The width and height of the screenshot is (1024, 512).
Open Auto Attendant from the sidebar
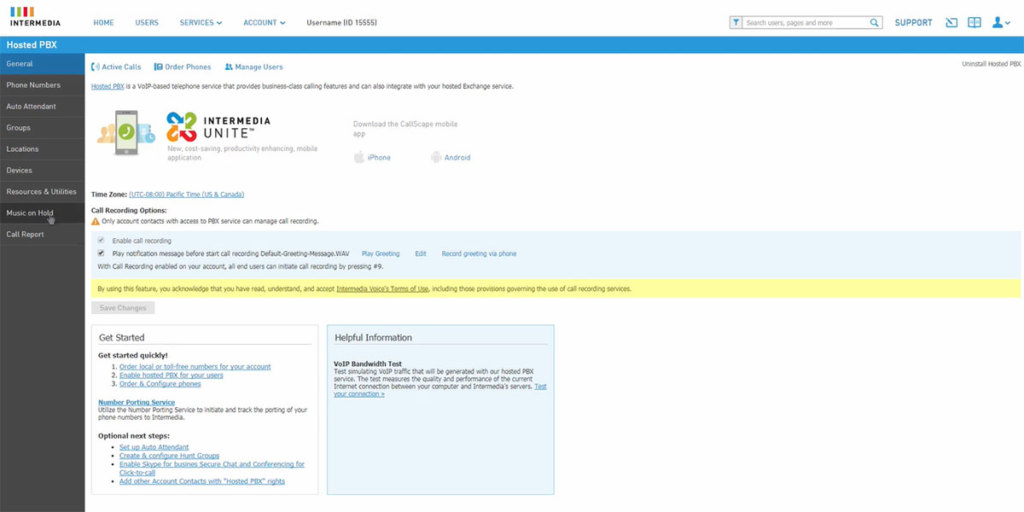(x=32, y=106)
